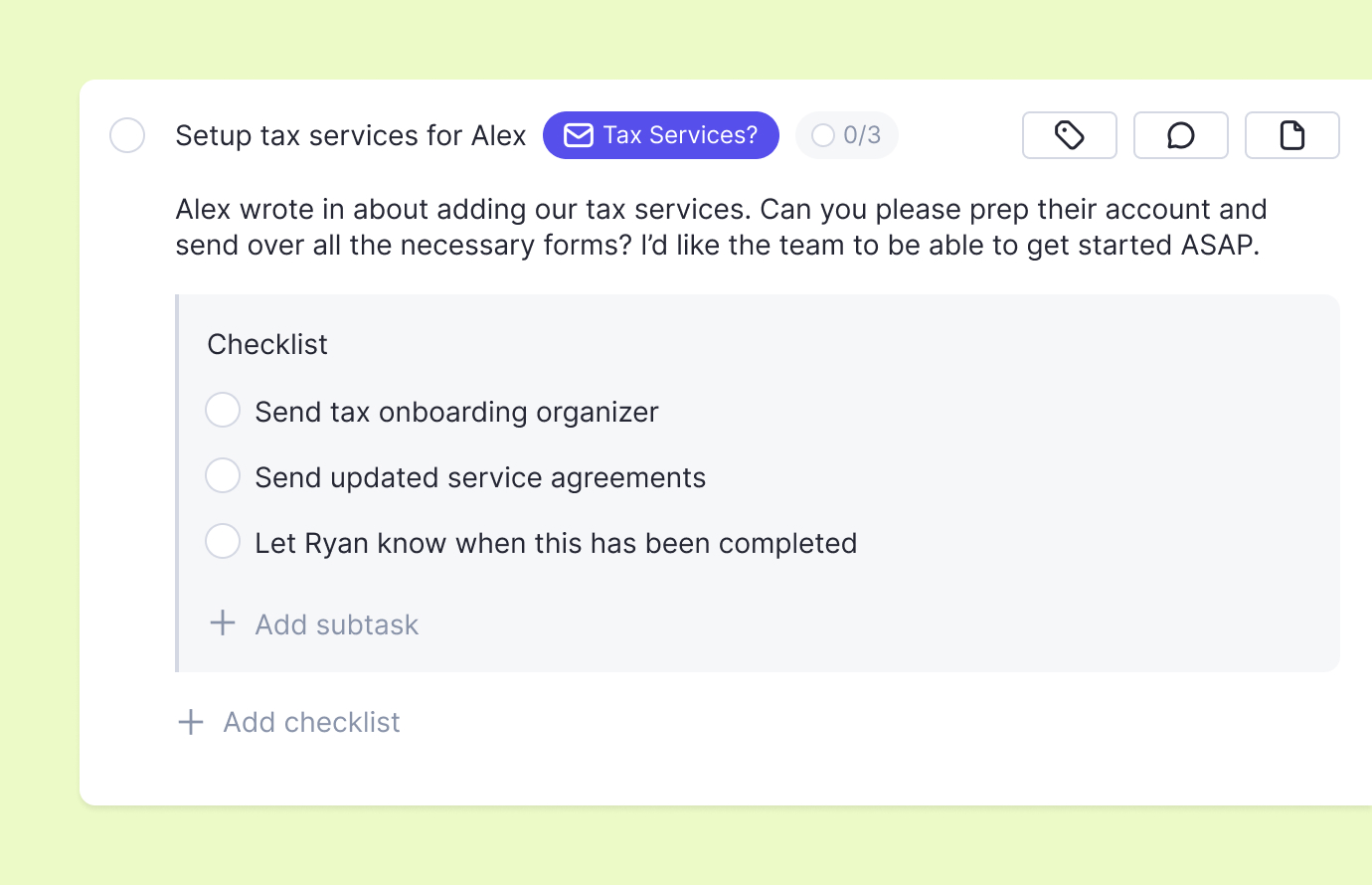Click the Send tax onboarding organizer text
Viewport: 1372px width, 885px height.
(x=456, y=412)
